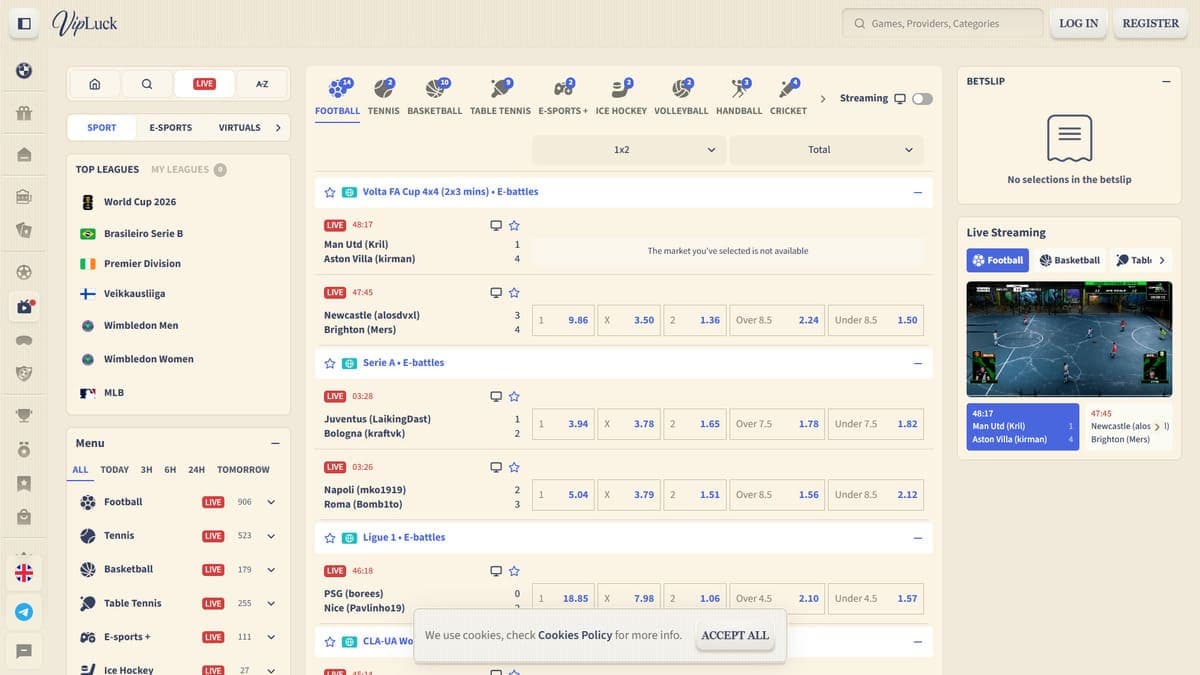Star the PSG vs Nice match
The width and height of the screenshot is (1200, 675).
pyautogui.click(x=514, y=571)
